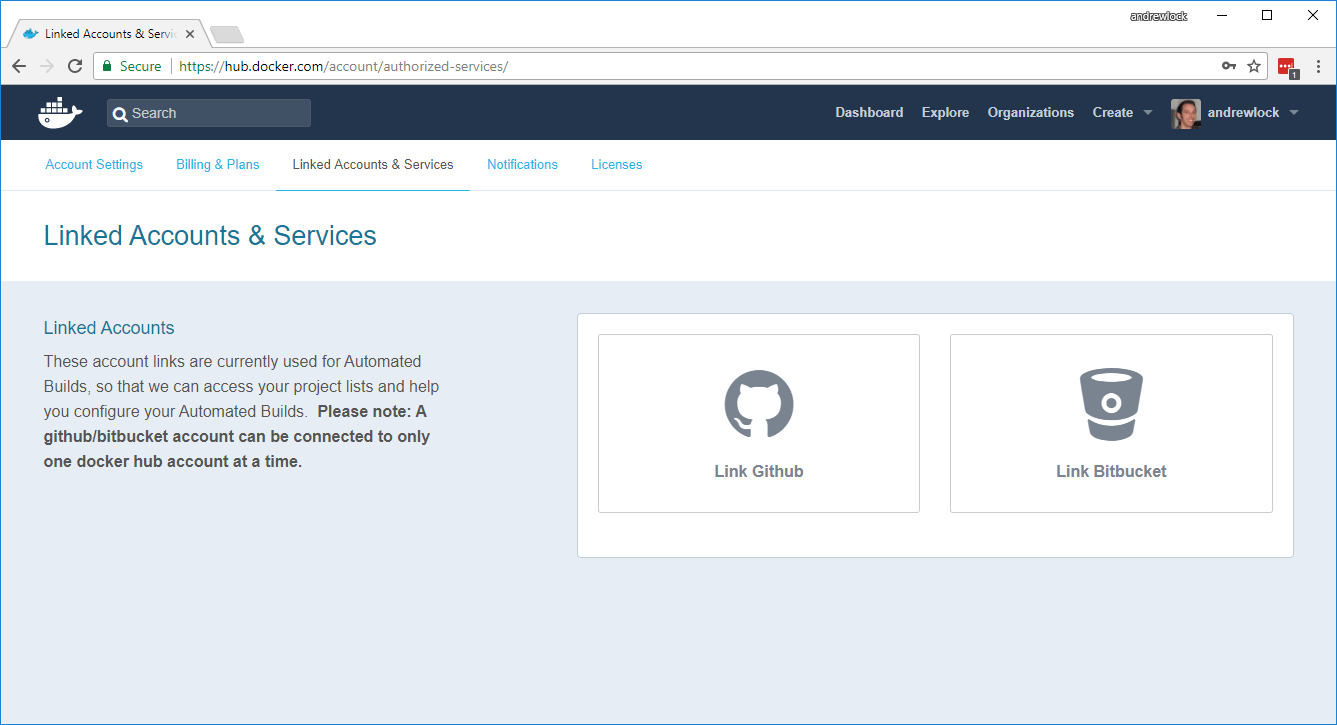Expand the andrewlock user dropdown arrow
1337x725 pixels.
click(x=1294, y=113)
